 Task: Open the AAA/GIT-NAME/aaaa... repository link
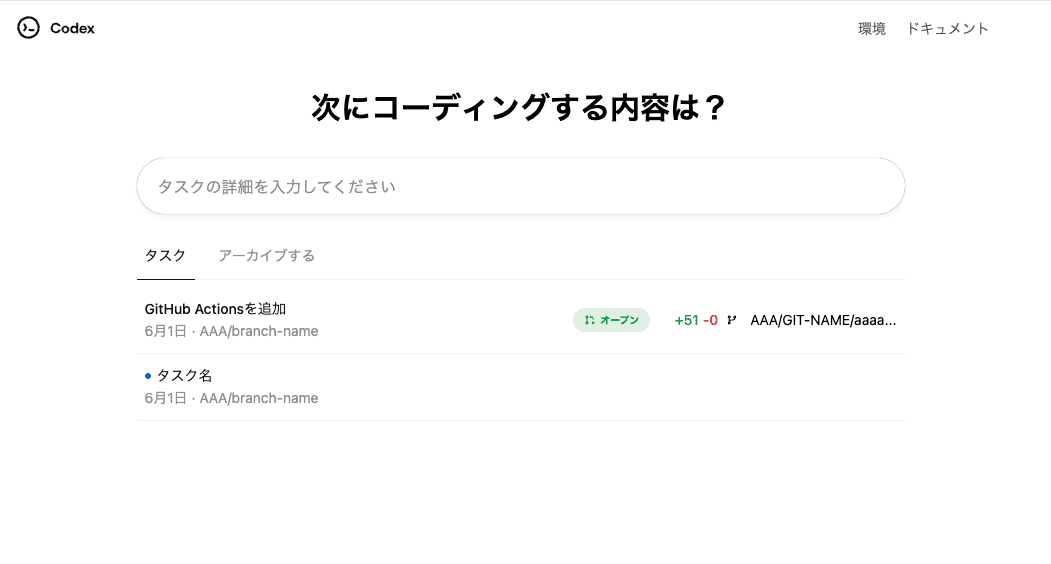(823, 320)
